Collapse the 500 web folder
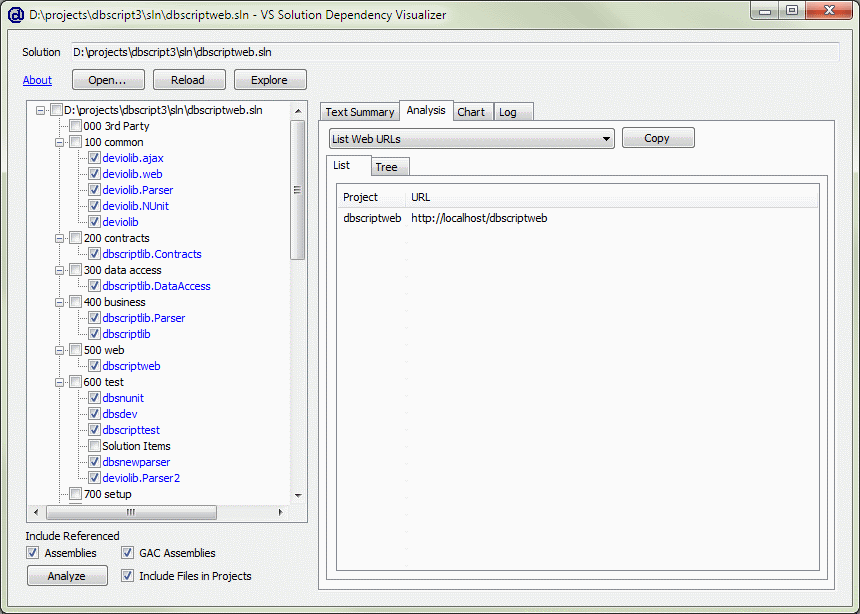Viewport: 860px width, 614px height. pyautogui.click(x=59, y=350)
